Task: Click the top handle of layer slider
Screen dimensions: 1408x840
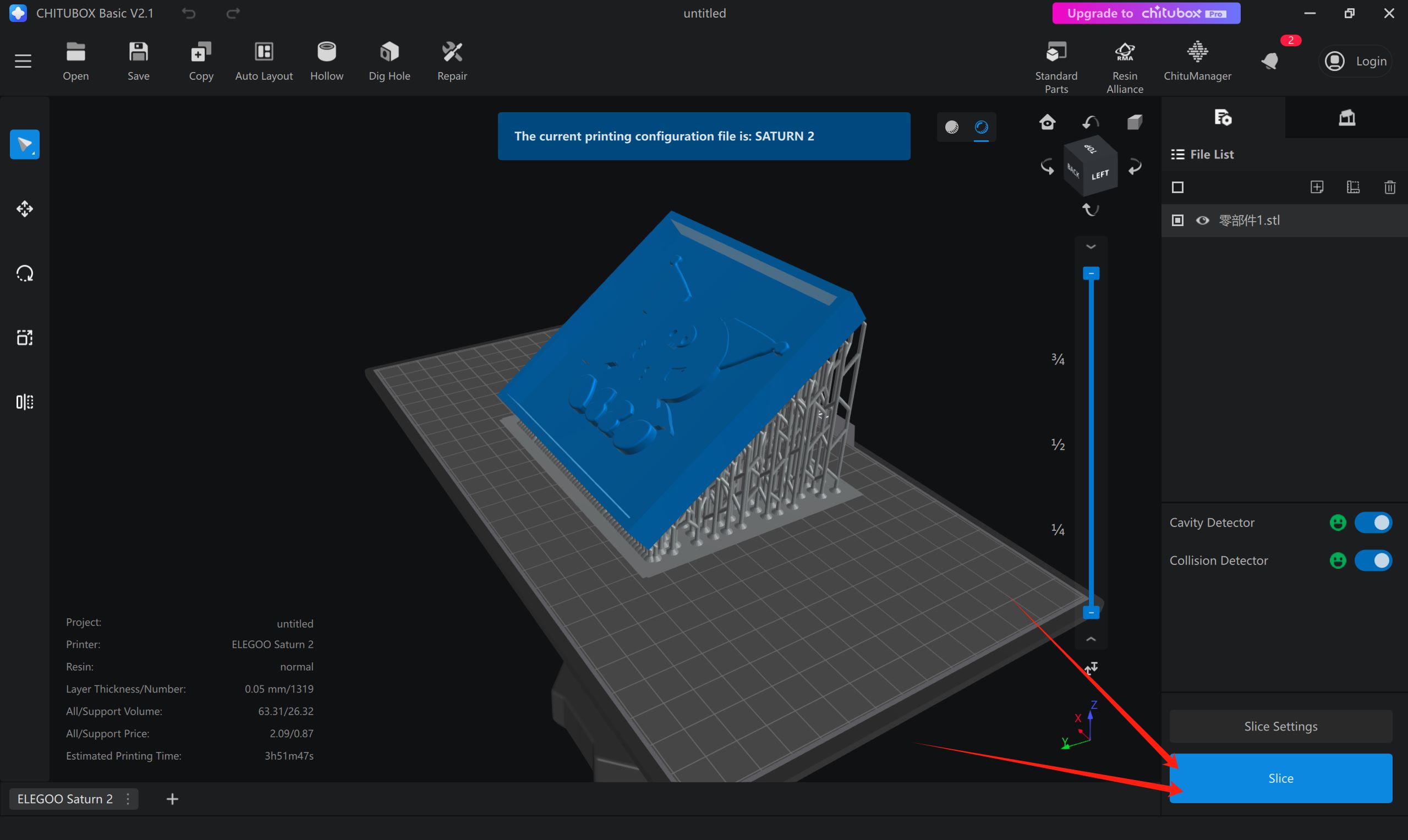Action: (1091, 273)
